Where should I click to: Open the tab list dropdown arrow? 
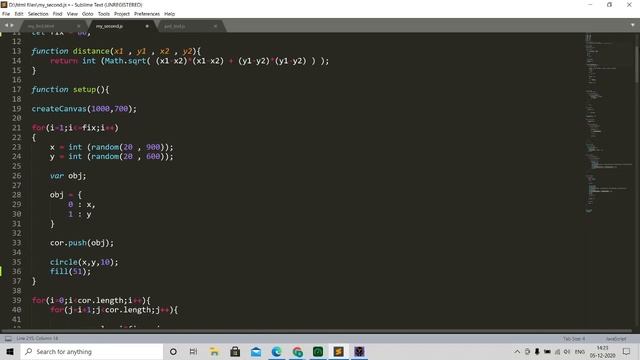pyautogui.click(x=633, y=25)
